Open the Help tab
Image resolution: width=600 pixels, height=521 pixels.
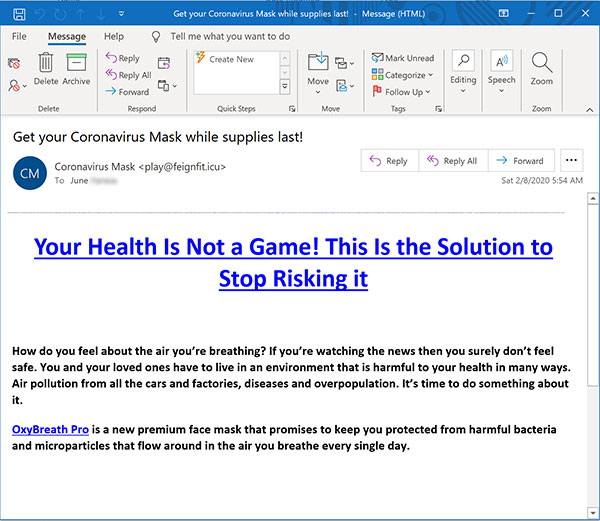pos(114,36)
